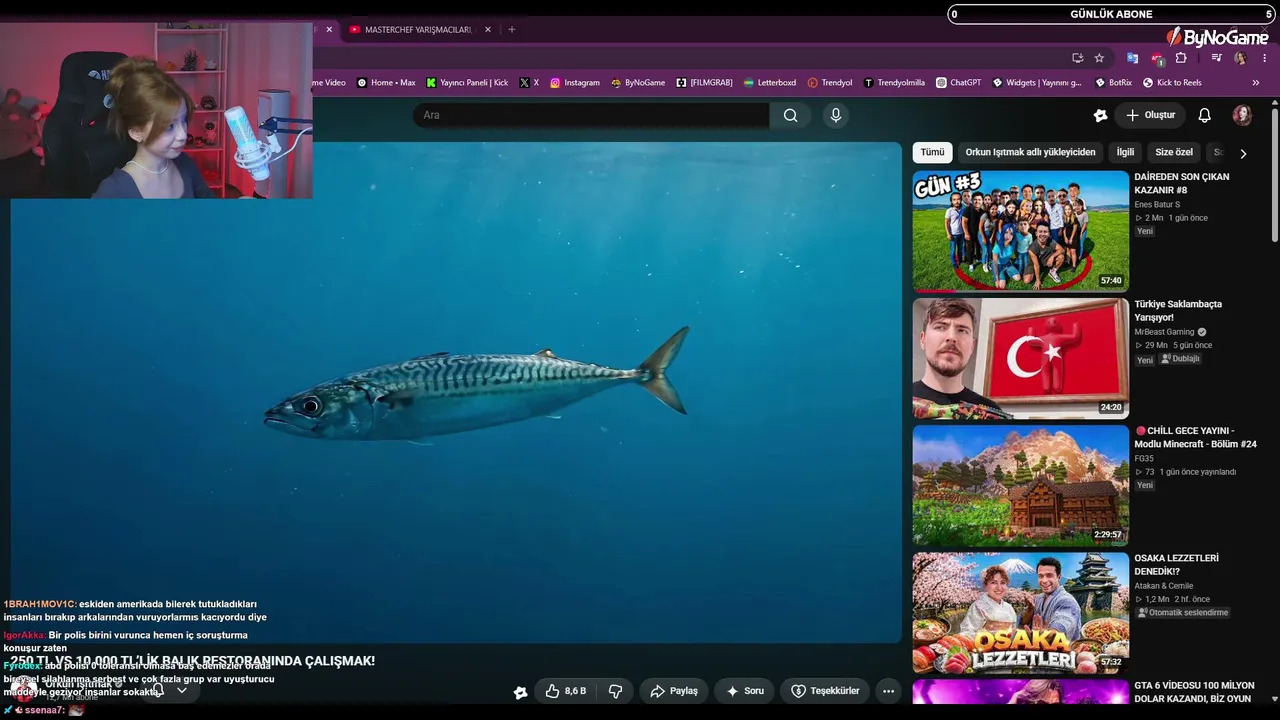Viewport: 1280px width, 720px height.
Task: Open the Türkiye Saklambaçta Yarışıyor thumbnail
Action: tap(1020, 358)
